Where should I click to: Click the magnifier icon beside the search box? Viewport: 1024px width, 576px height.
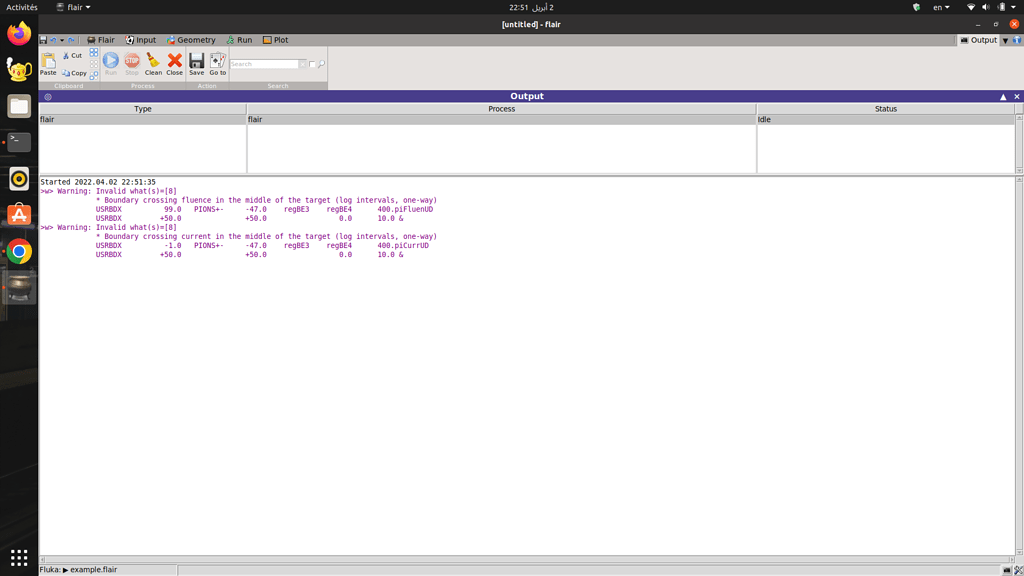(x=322, y=62)
